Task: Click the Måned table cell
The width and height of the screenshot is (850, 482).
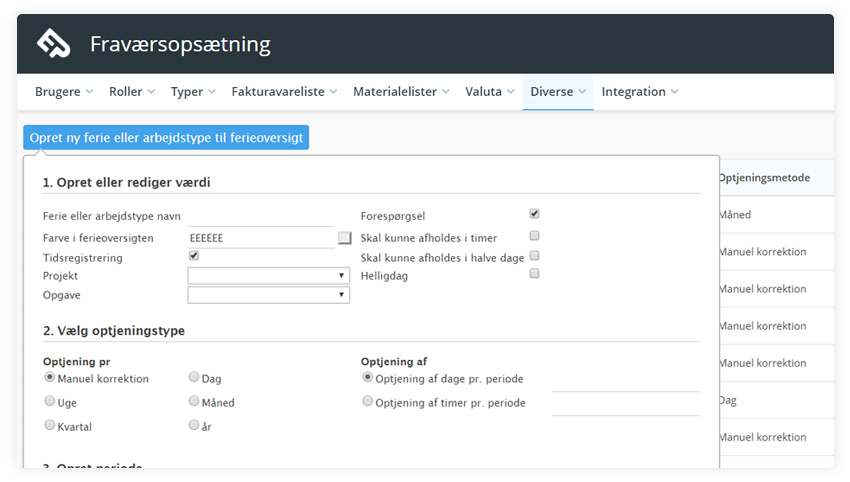Action: (735, 215)
